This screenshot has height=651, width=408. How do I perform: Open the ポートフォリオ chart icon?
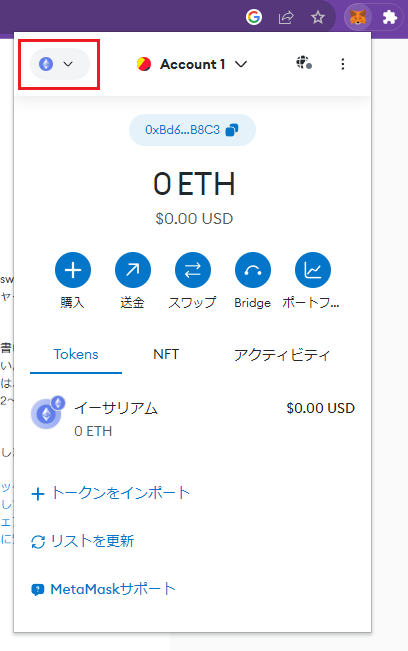coord(313,270)
